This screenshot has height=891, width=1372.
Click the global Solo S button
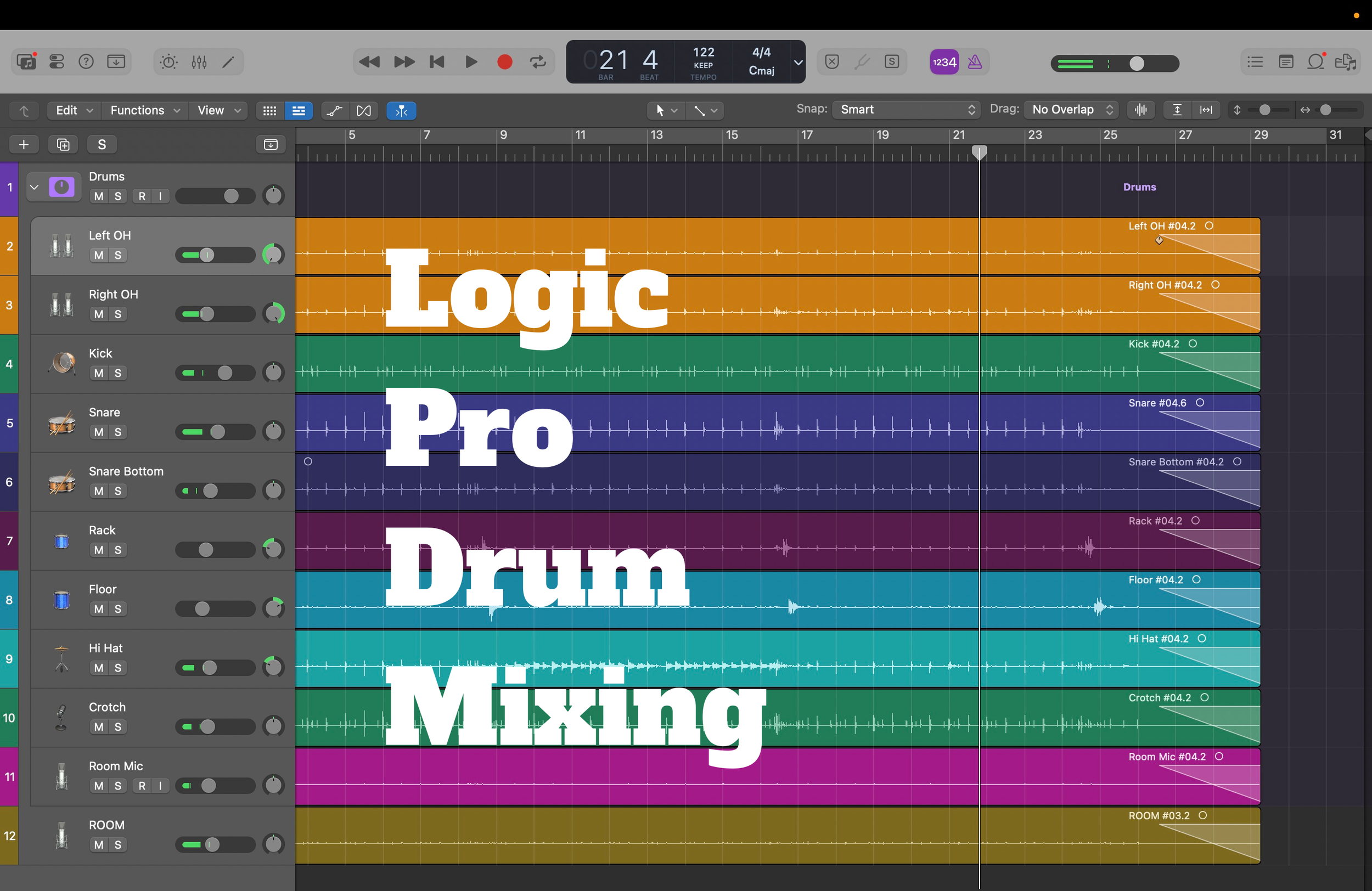click(102, 145)
